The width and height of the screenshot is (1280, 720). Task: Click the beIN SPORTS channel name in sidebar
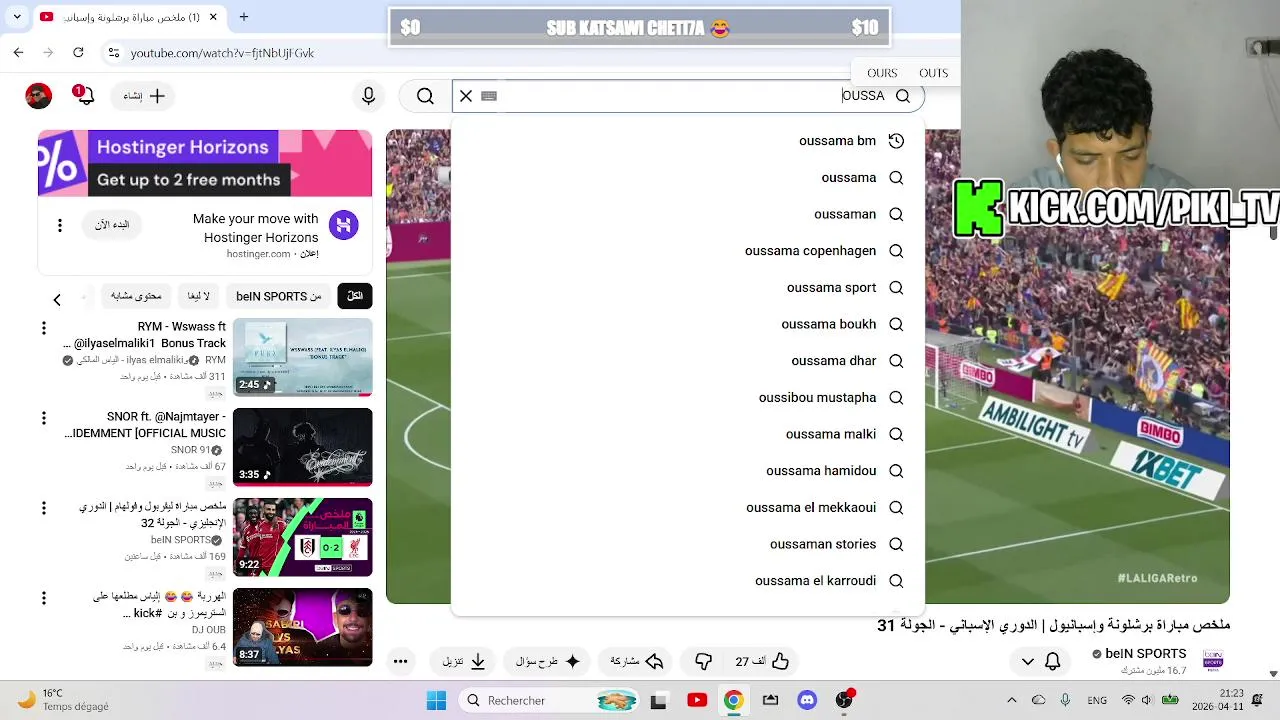[180, 540]
